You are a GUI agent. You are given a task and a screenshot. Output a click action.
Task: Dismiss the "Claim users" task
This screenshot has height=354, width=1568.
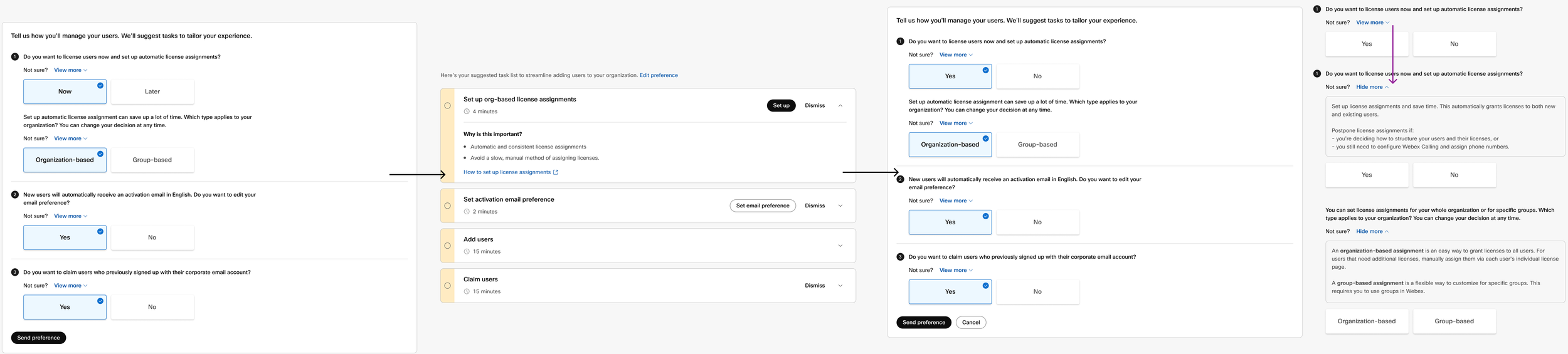click(815, 286)
